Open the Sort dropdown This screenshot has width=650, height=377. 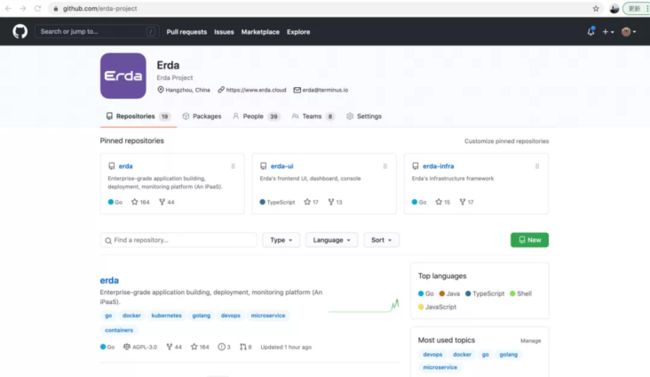click(381, 240)
